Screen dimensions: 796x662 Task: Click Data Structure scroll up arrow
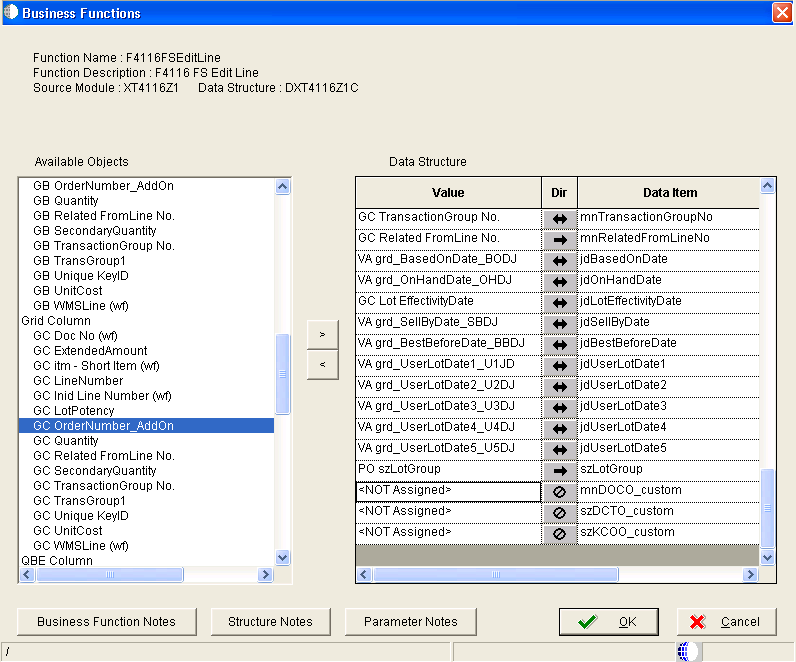click(768, 186)
